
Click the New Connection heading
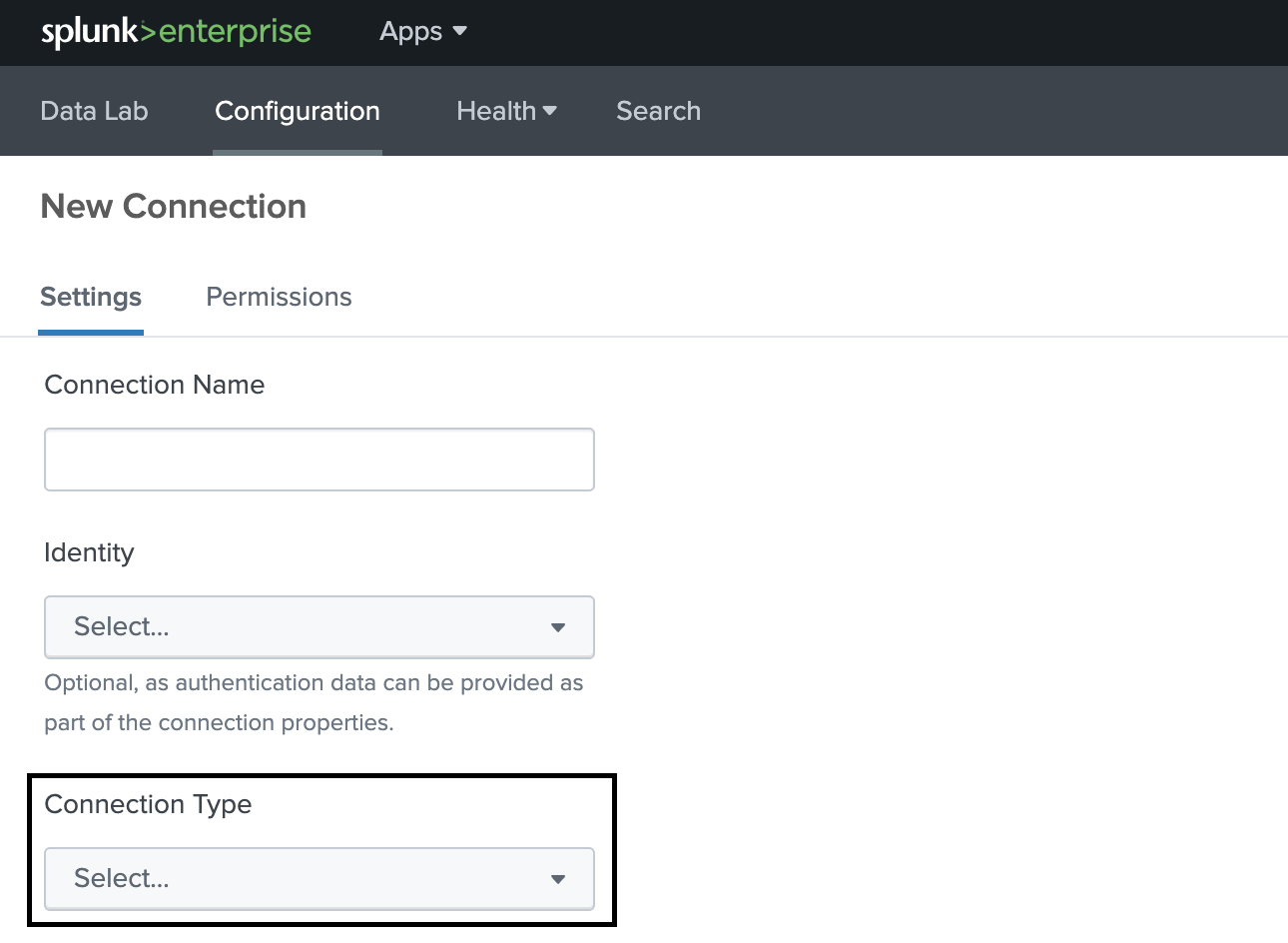point(173,206)
